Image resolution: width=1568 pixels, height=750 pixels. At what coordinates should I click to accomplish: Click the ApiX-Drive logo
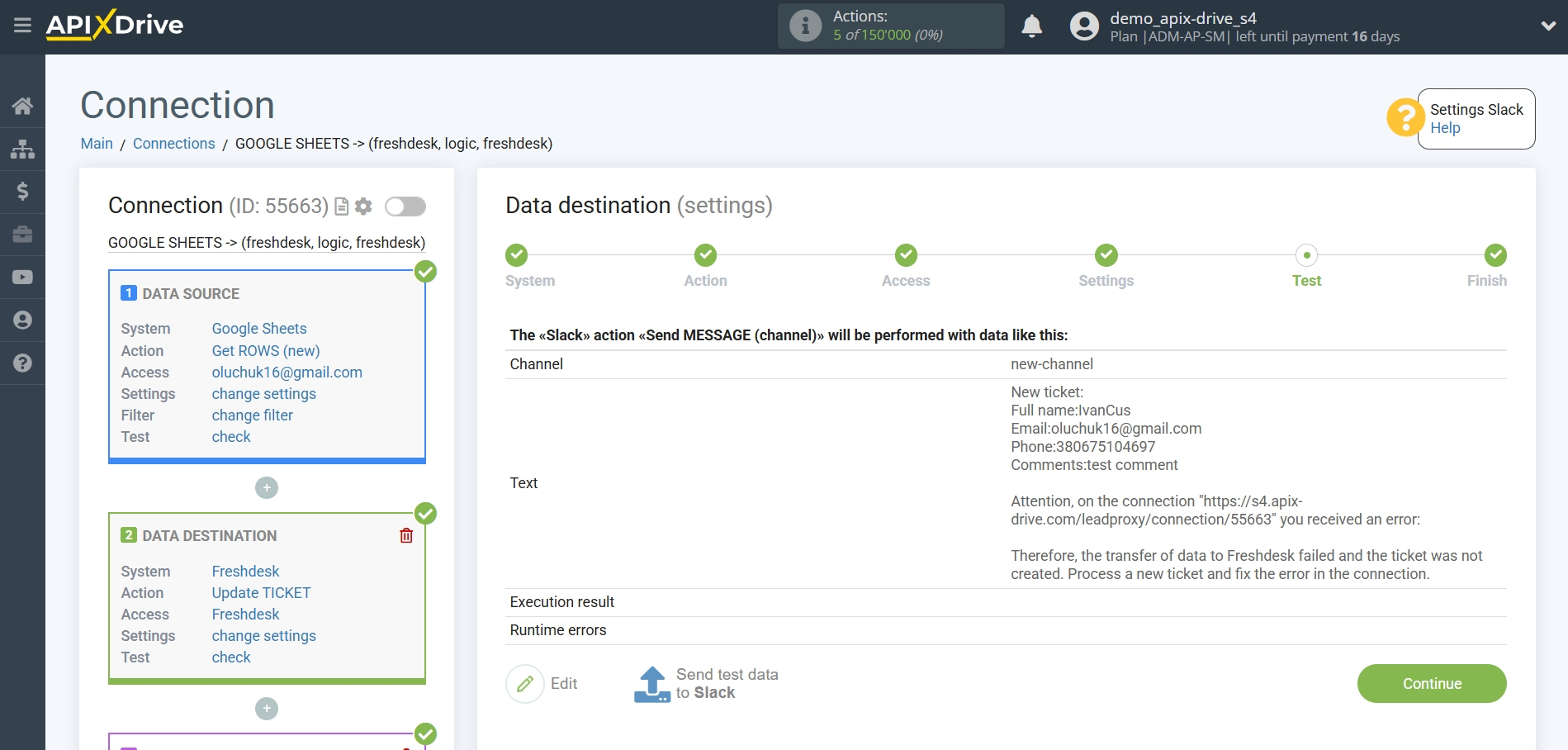pyautogui.click(x=115, y=25)
